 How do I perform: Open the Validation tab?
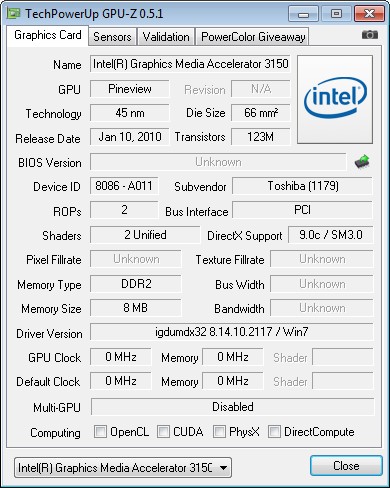point(166,37)
